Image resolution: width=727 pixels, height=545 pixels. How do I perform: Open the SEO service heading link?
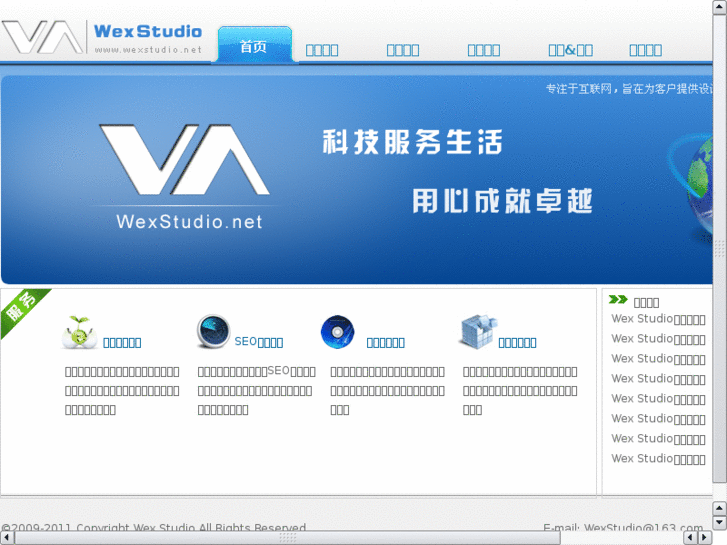(259, 342)
